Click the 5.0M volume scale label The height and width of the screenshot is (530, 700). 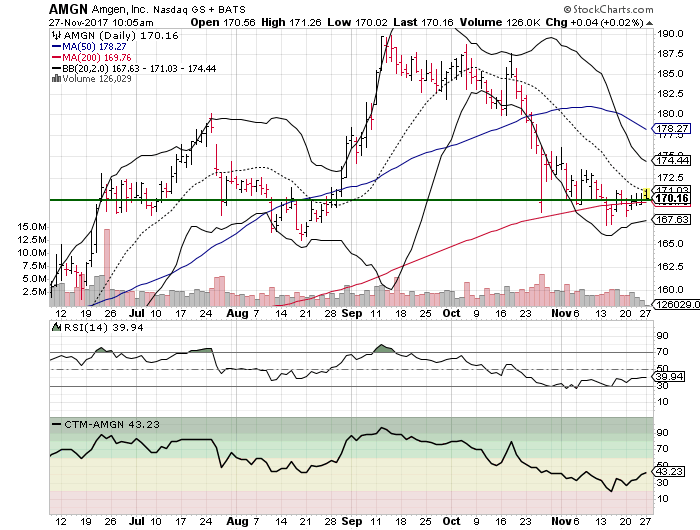(35, 279)
